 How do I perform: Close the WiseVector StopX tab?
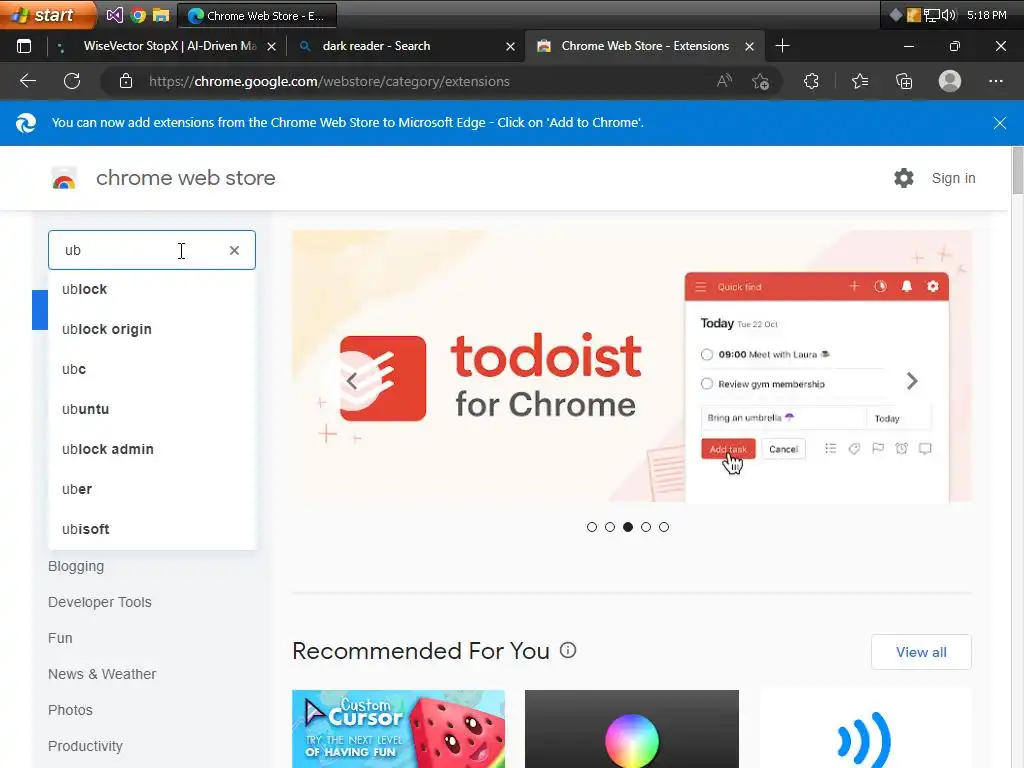272,46
